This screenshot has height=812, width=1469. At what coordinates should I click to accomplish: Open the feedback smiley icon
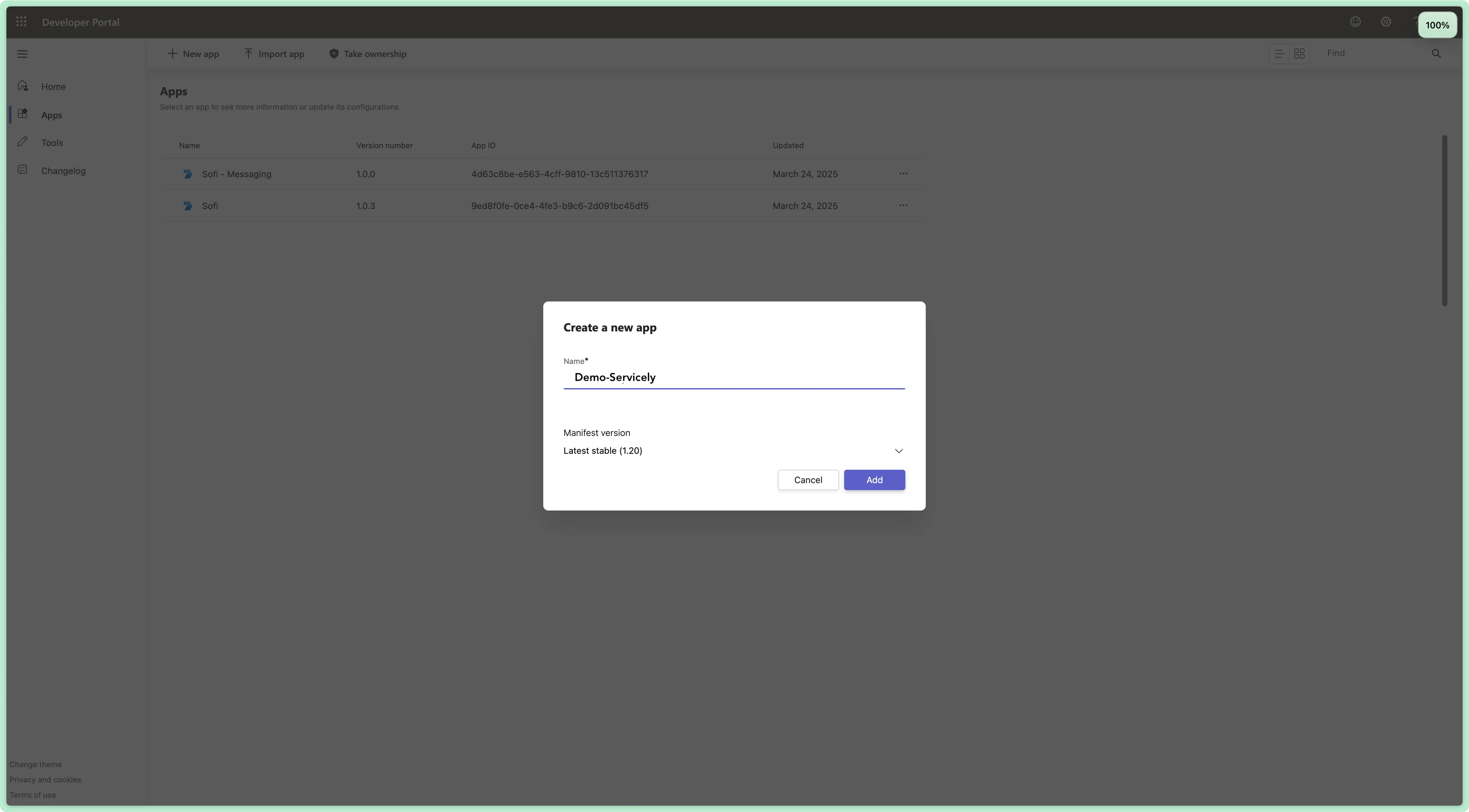[1356, 22]
